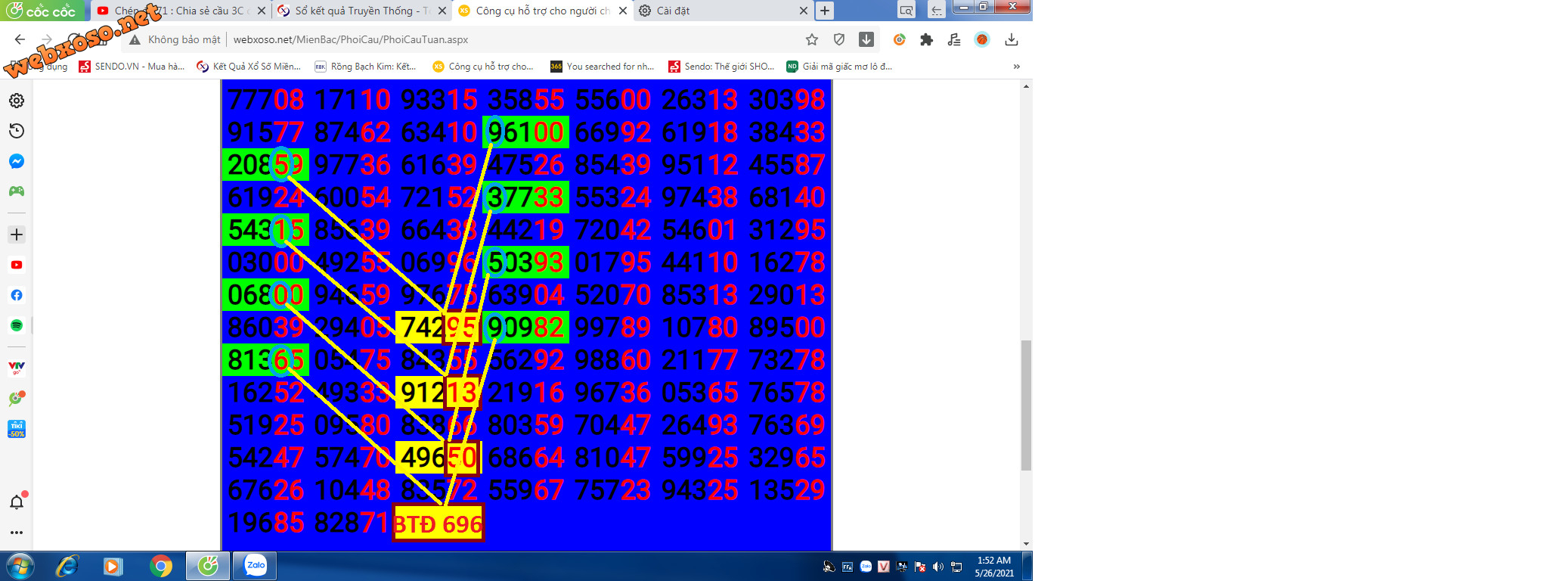The width and height of the screenshot is (1568, 581).
Task: Open the media playlist icon in toolbar
Action: [954, 39]
